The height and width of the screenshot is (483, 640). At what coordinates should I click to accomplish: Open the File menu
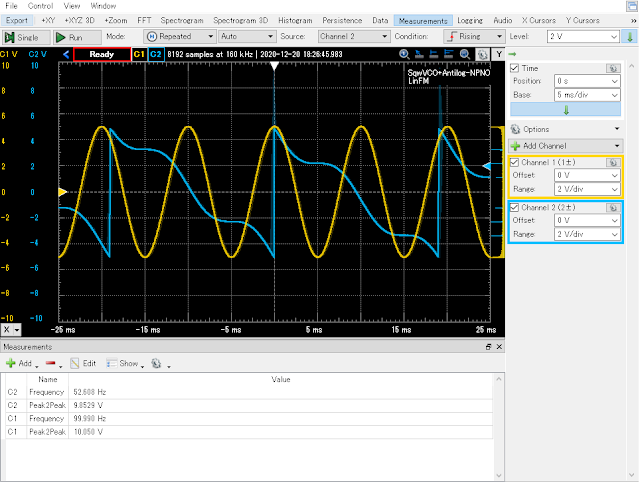(11, 6)
